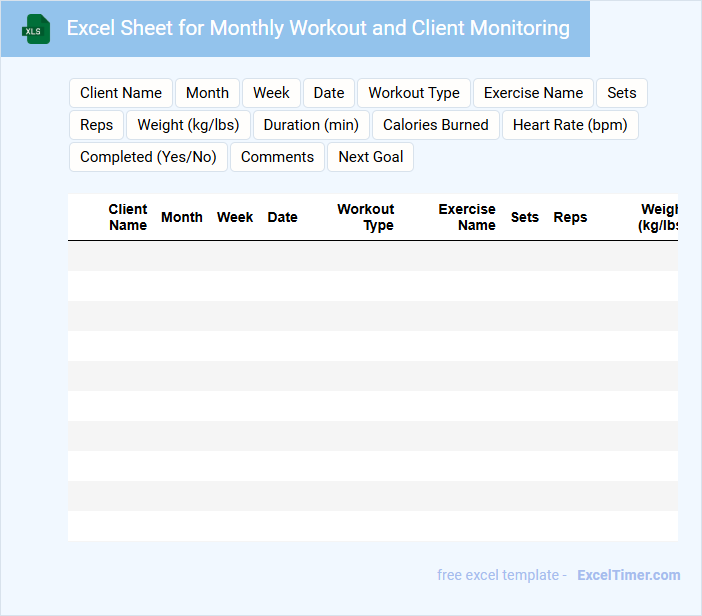The image size is (702, 616).
Task: Select the Next Goal tag
Action: [371, 157]
